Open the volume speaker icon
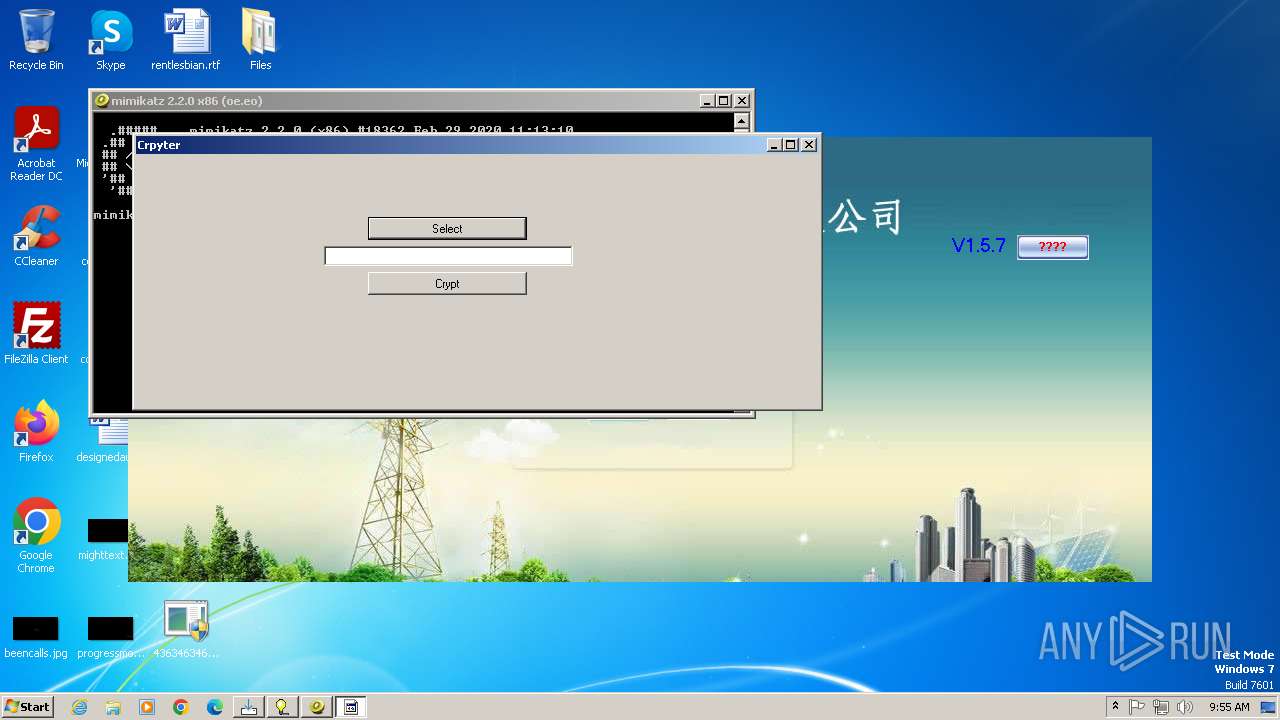 (1185, 707)
